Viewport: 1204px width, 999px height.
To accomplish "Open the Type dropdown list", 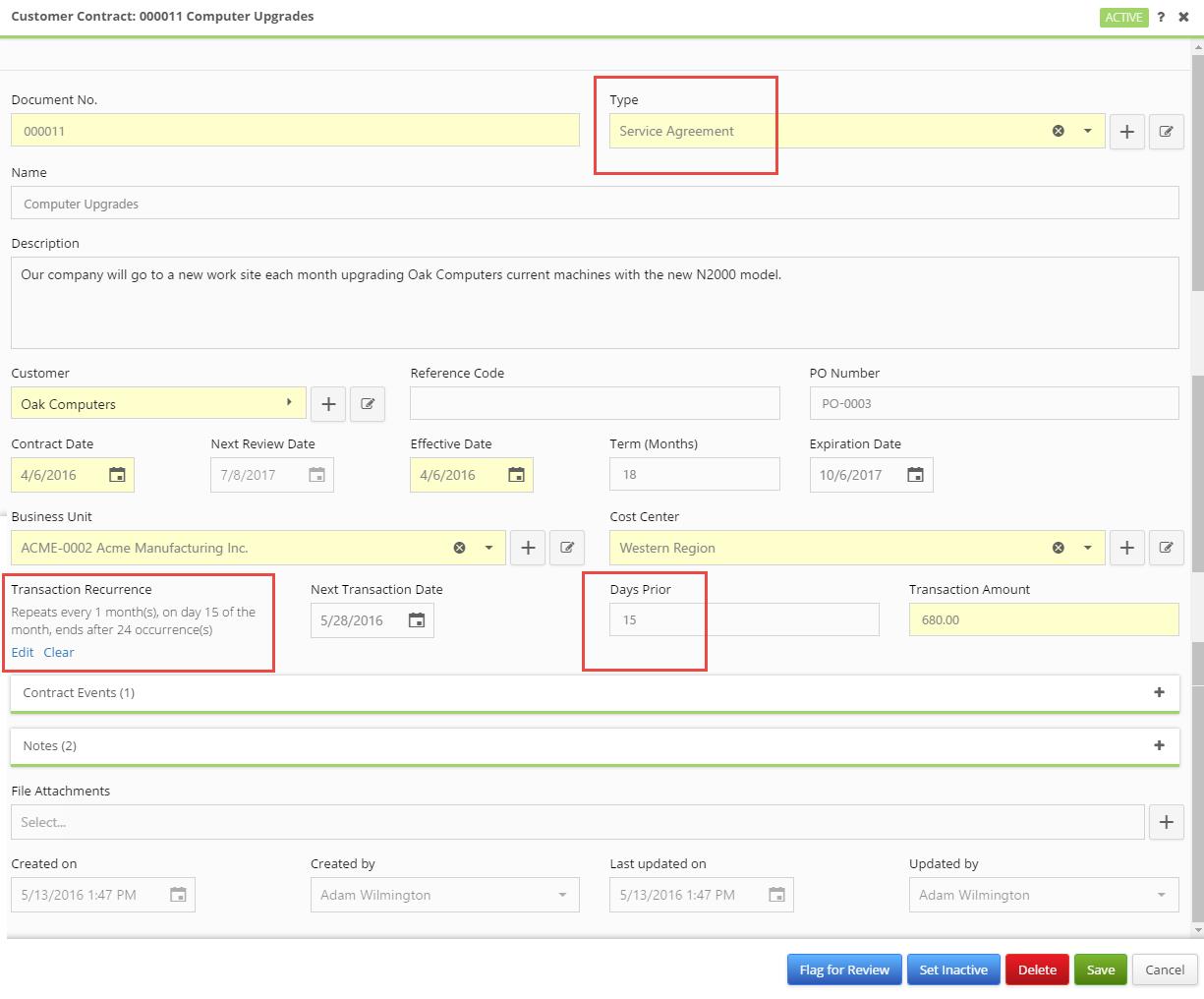I will [x=1087, y=130].
